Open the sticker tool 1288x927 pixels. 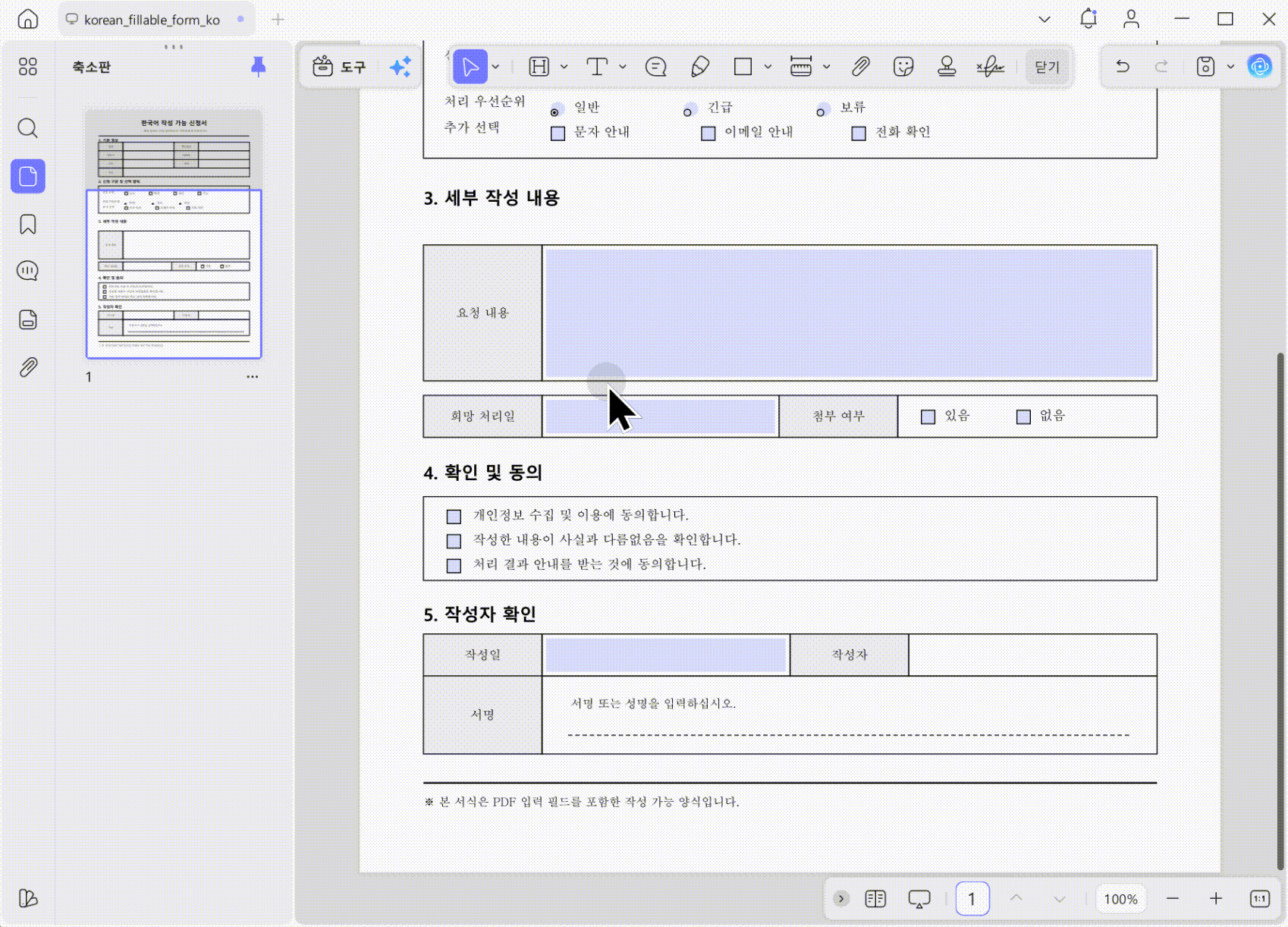pyautogui.click(x=903, y=67)
